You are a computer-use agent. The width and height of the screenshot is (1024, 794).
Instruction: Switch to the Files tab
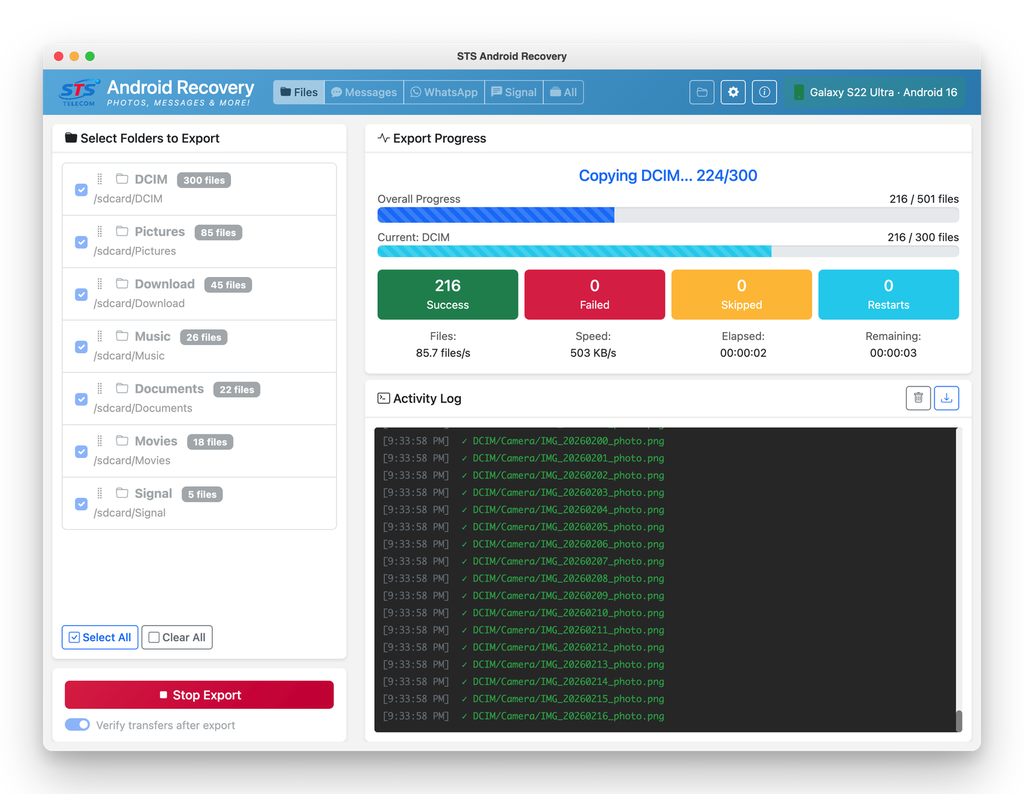pyautogui.click(x=299, y=92)
